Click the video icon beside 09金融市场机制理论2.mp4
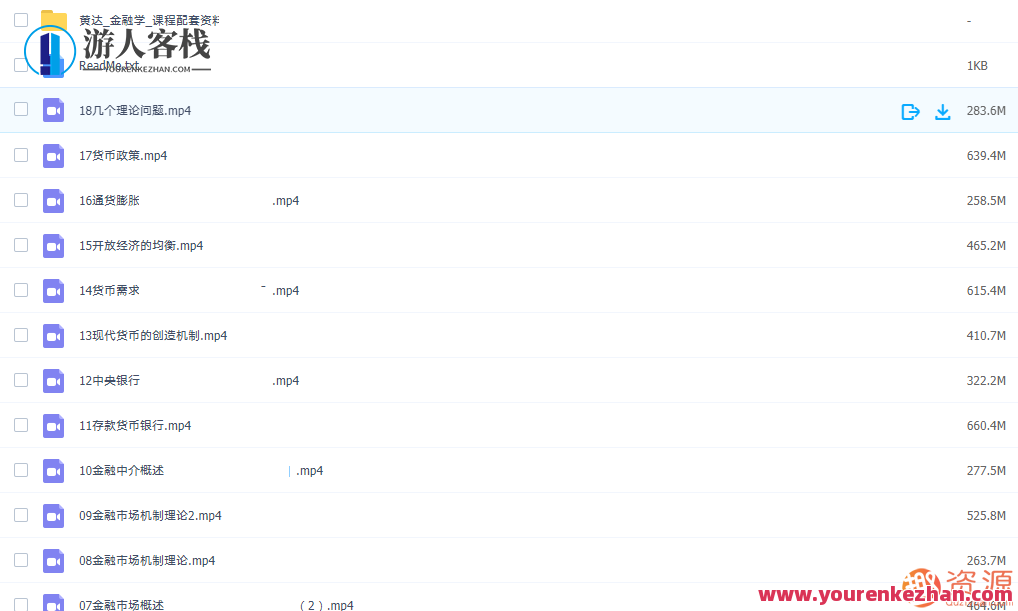Screen dimensions: 1018x611 [x=54, y=516]
